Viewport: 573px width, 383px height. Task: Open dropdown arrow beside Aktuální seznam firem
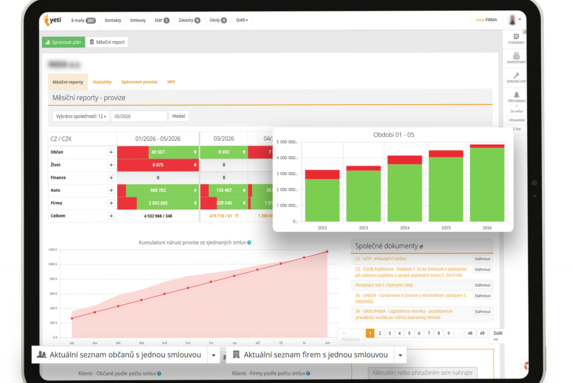pos(401,355)
